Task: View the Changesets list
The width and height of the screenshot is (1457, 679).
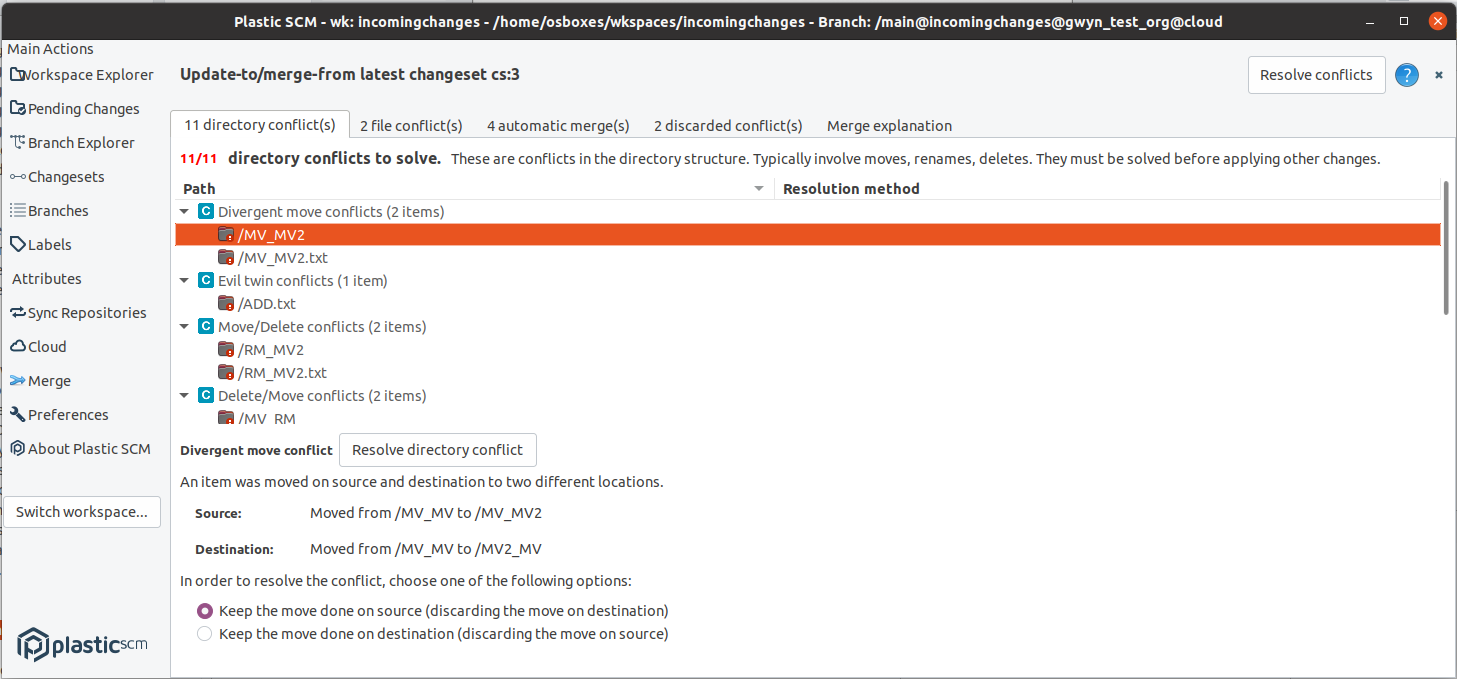Action: pos(65,176)
